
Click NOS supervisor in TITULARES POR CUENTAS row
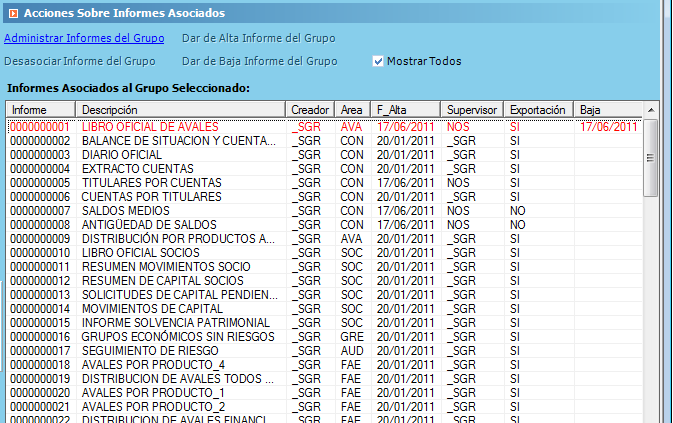point(458,183)
